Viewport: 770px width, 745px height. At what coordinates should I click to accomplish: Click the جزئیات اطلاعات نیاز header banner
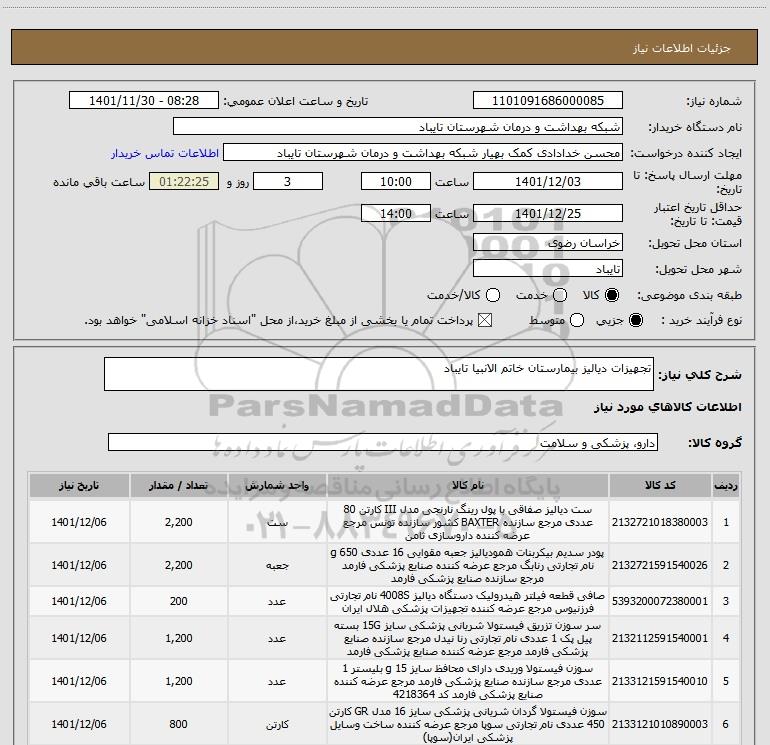(384, 47)
